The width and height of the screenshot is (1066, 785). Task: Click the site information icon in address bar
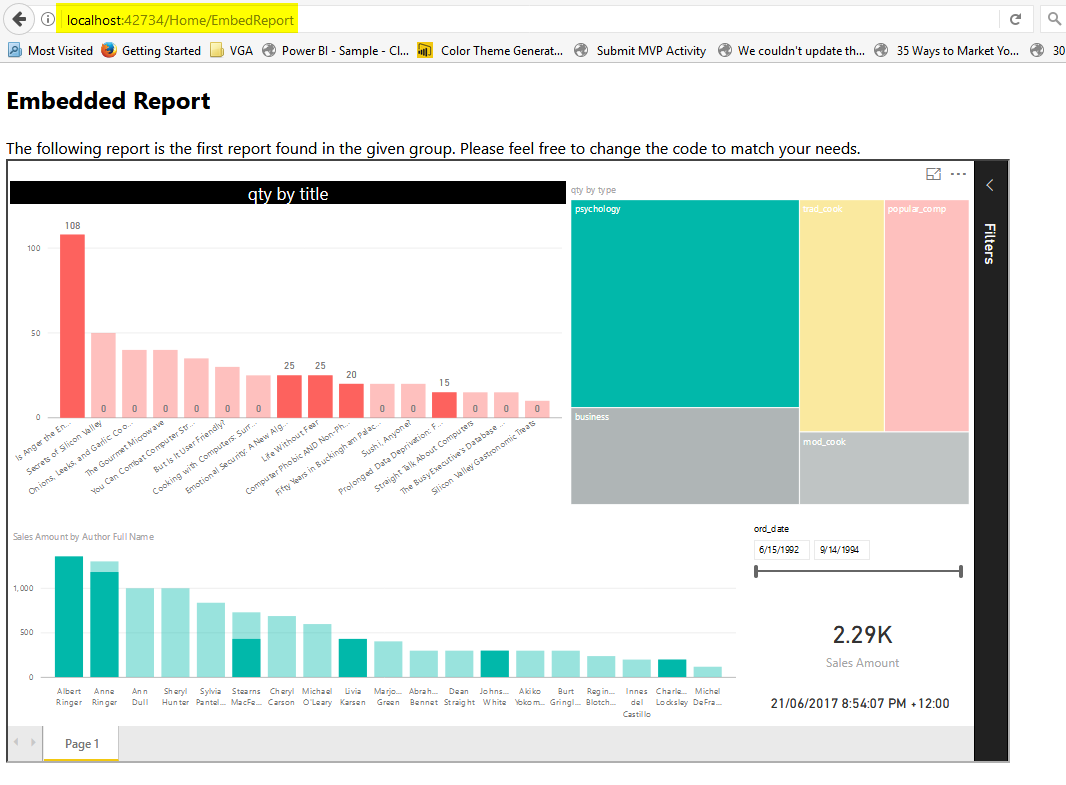[47, 20]
